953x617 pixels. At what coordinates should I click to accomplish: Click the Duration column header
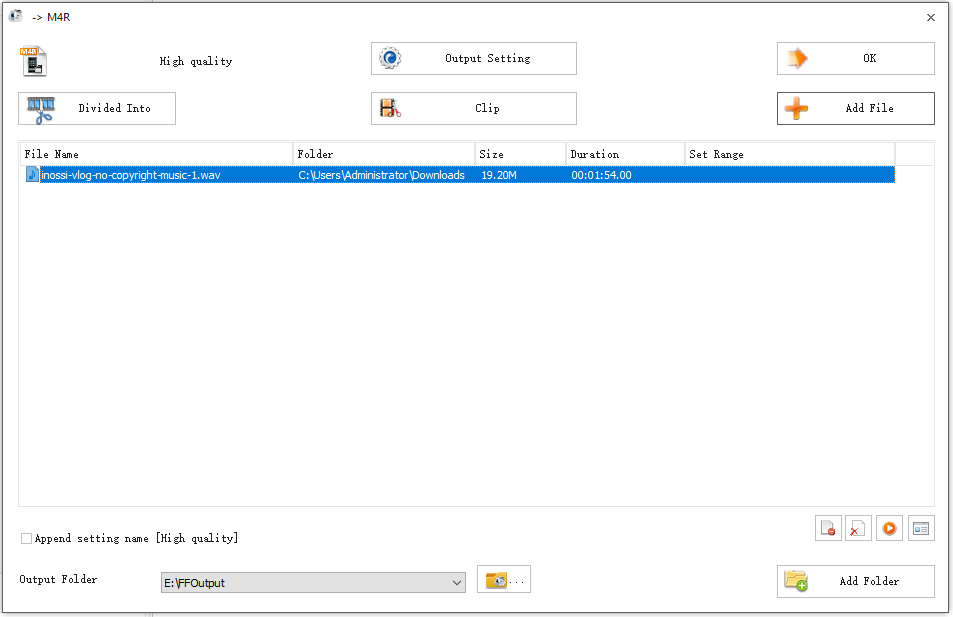(x=625, y=154)
